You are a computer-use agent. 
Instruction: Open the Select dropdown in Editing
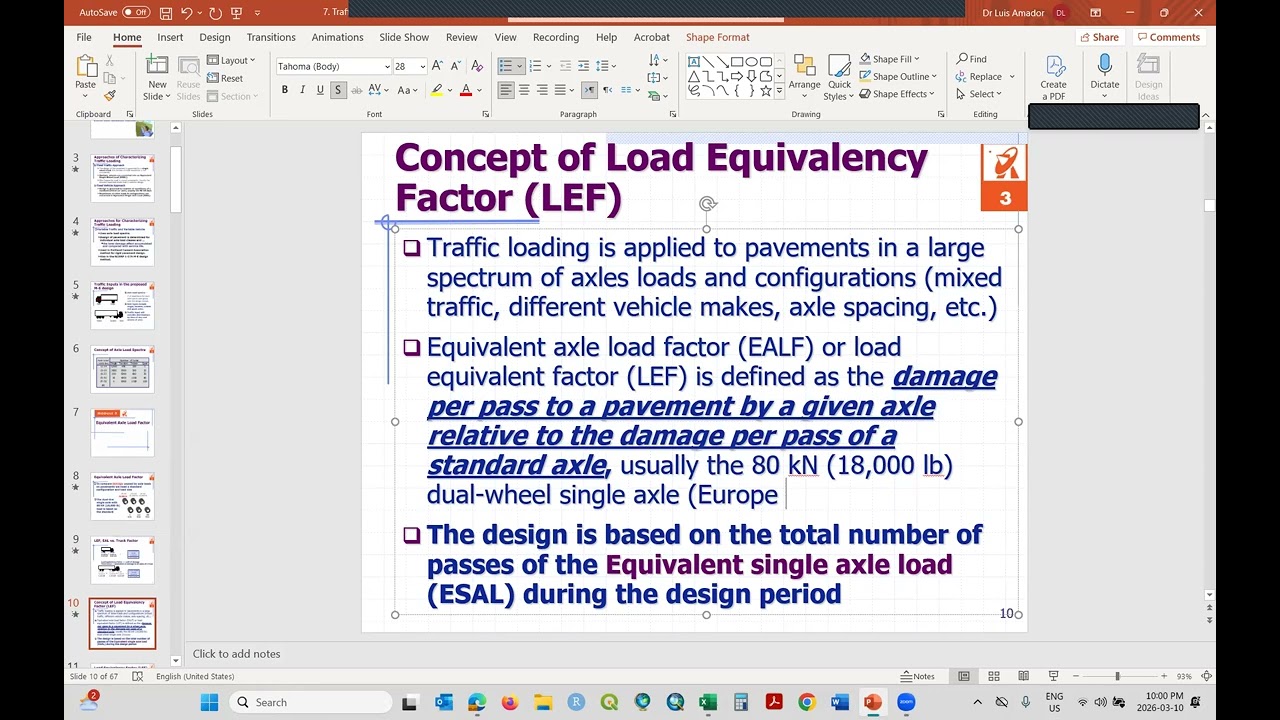pyautogui.click(x=979, y=94)
